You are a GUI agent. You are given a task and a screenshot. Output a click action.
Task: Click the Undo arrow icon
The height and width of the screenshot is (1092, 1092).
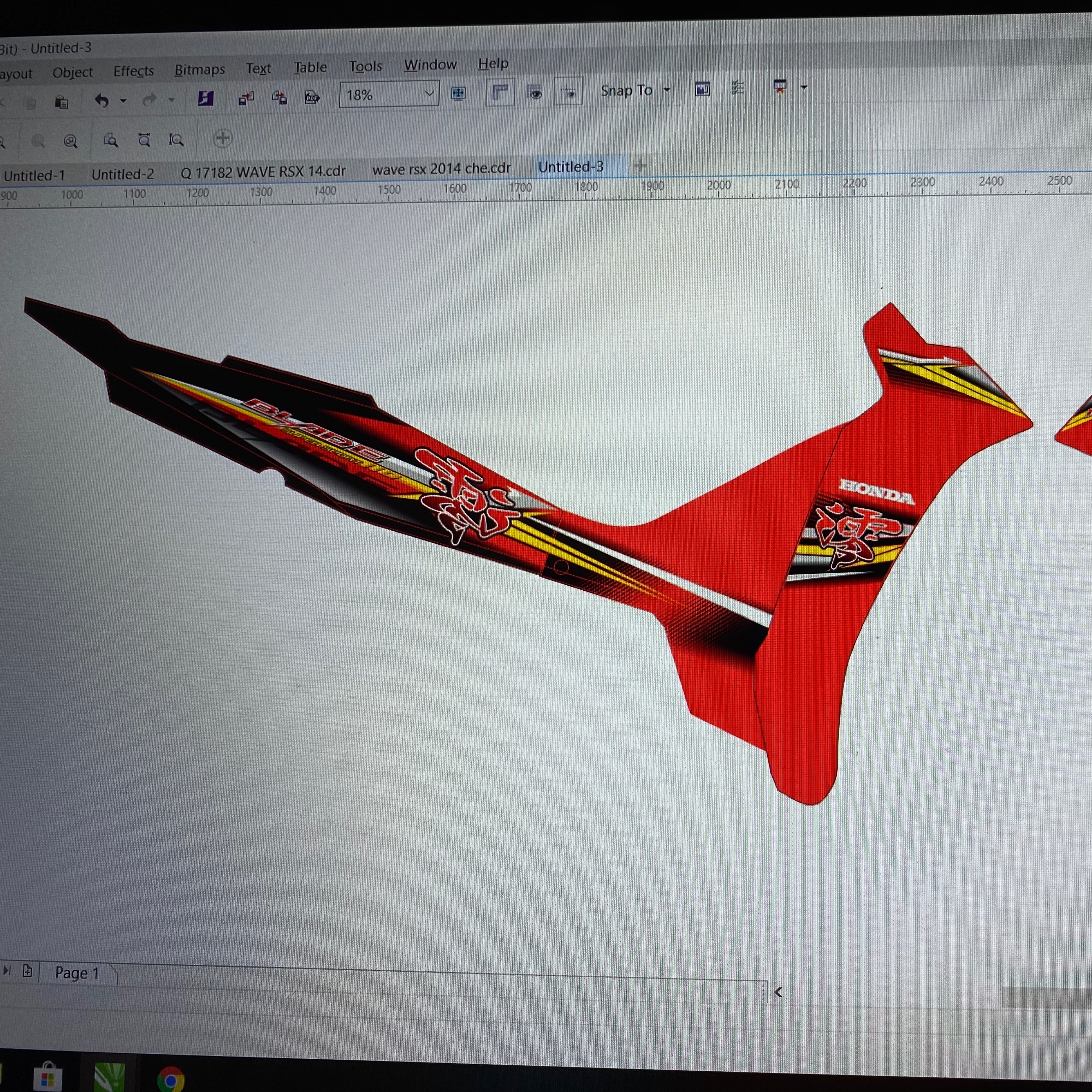(102, 100)
